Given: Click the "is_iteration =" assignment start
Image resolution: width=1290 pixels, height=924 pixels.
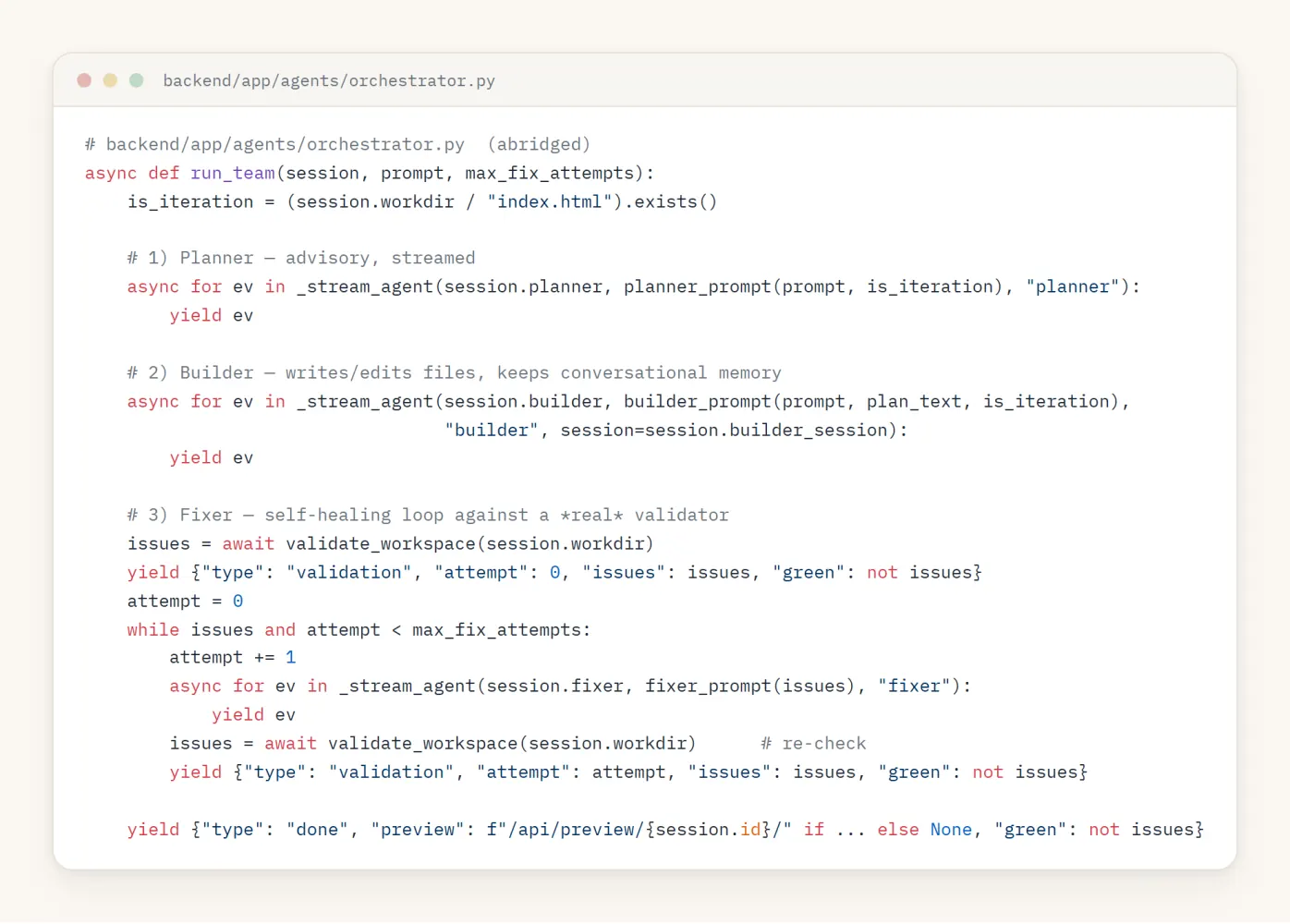Looking at the screenshot, I should click(x=201, y=201).
